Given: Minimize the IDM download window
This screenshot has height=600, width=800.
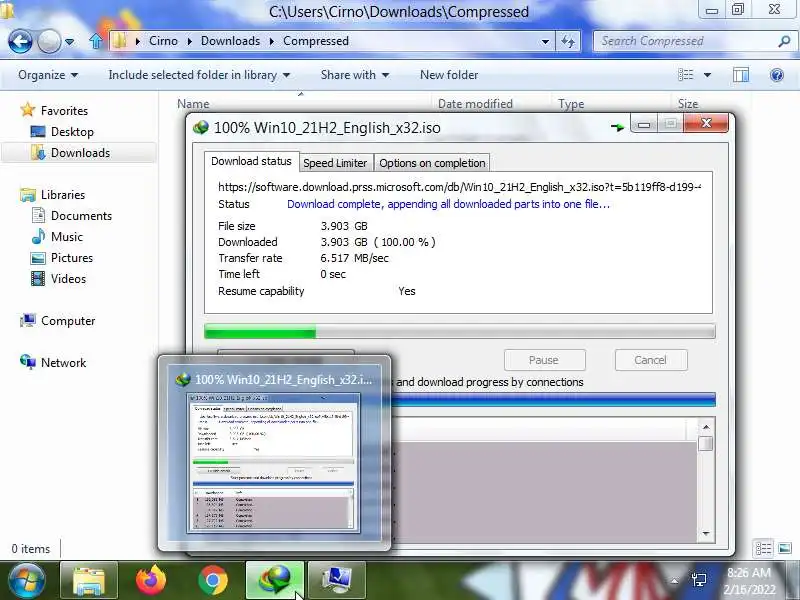Looking at the screenshot, I should [644, 124].
